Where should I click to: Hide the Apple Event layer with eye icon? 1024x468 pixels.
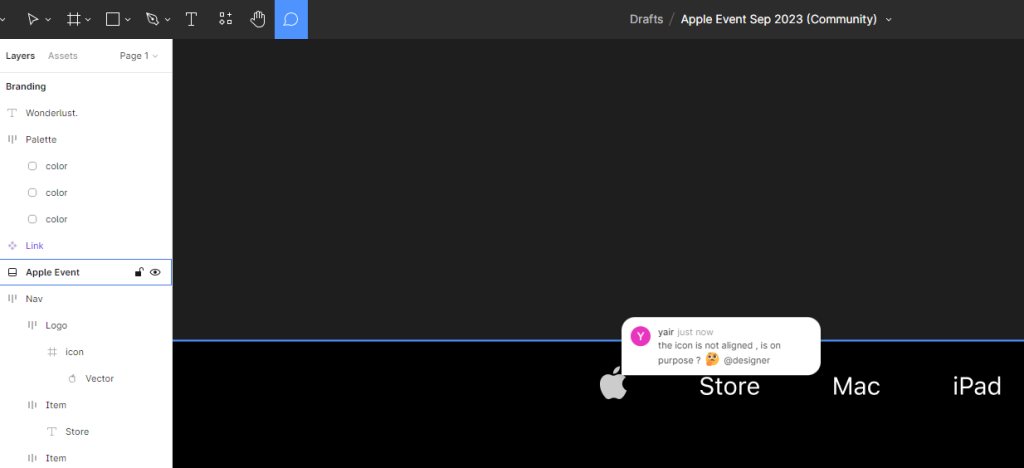click(155, 272)
